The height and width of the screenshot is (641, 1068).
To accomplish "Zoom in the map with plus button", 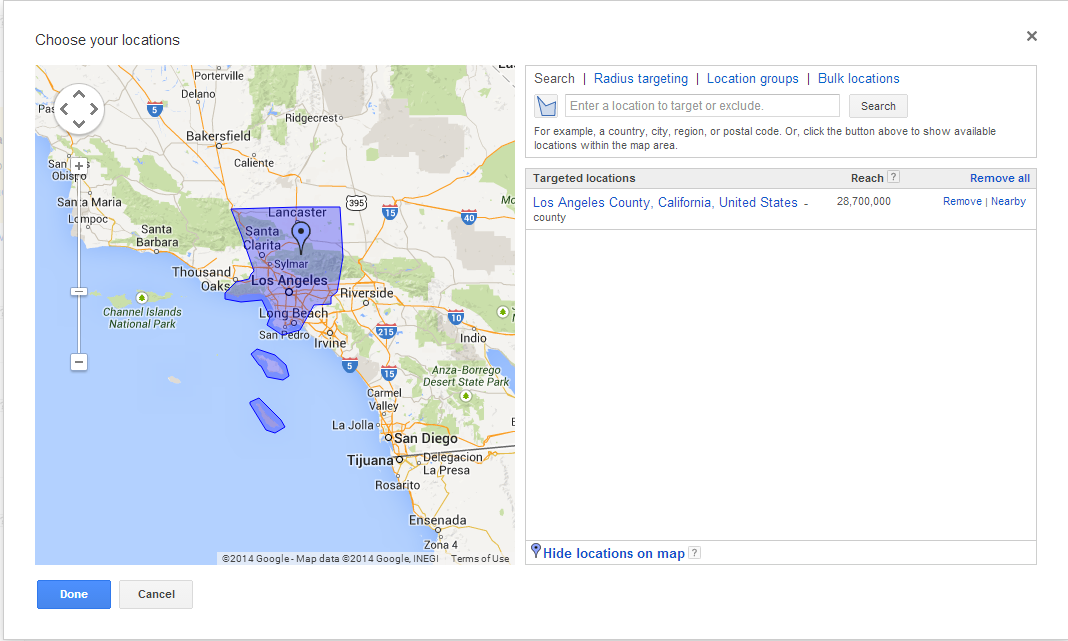I will pos(79,166).
